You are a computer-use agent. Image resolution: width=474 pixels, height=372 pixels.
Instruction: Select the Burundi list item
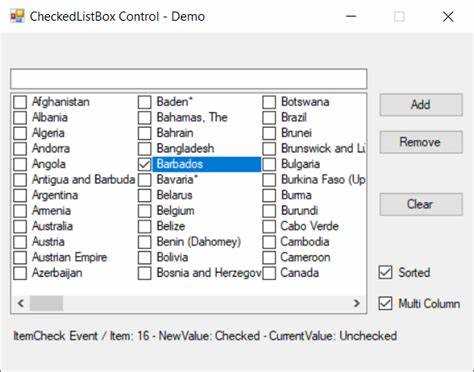pos(299,211)
